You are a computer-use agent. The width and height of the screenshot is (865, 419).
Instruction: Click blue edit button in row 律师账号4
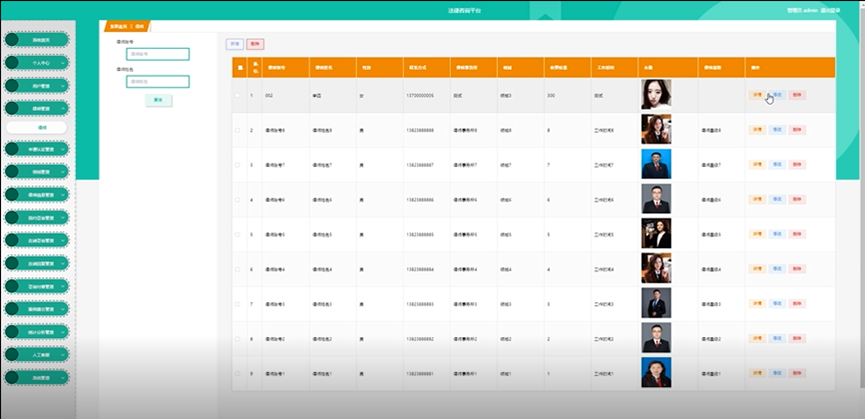777,268
